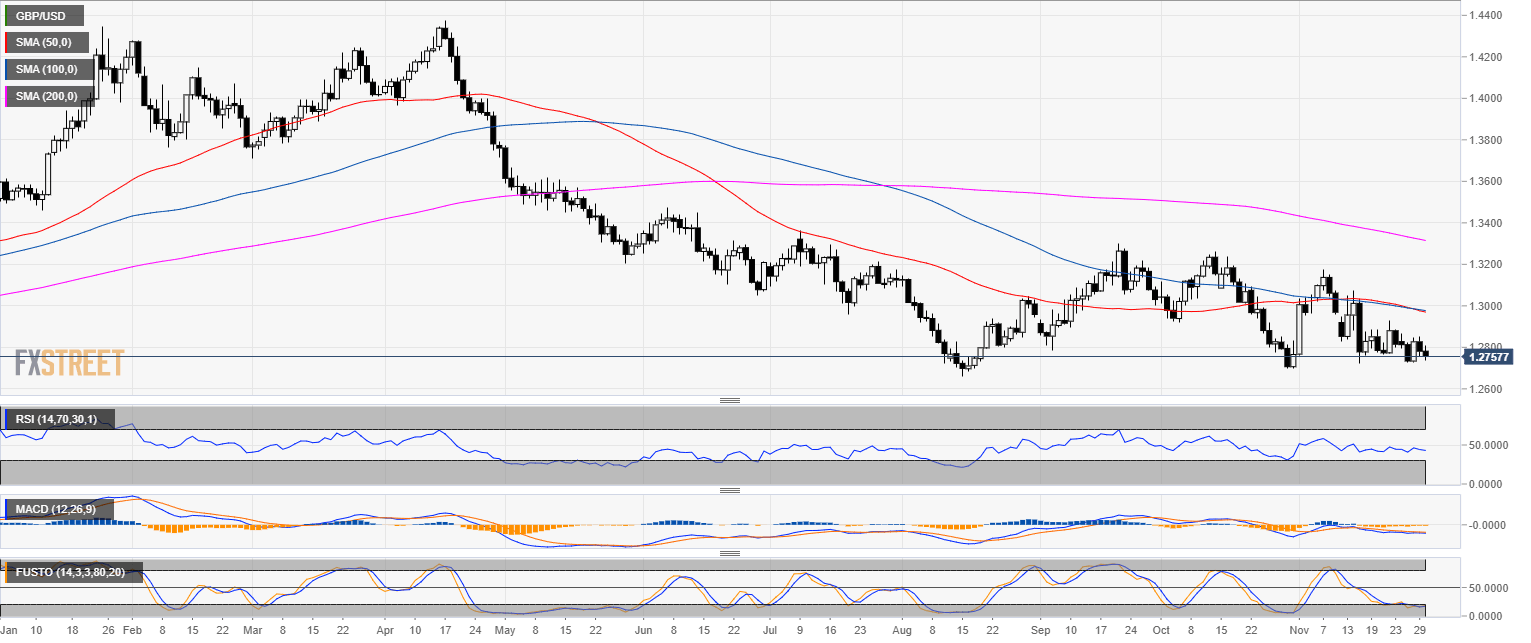The width and height of the screenshot is (1531, 643).
Task: Click the Aug label on the date axis
Action: tap(901, 631)
